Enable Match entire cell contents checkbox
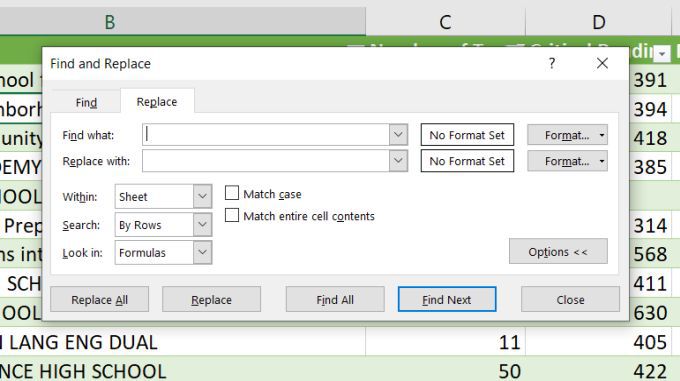This screenshot has width=680, height=381. (x=232, y=215)
